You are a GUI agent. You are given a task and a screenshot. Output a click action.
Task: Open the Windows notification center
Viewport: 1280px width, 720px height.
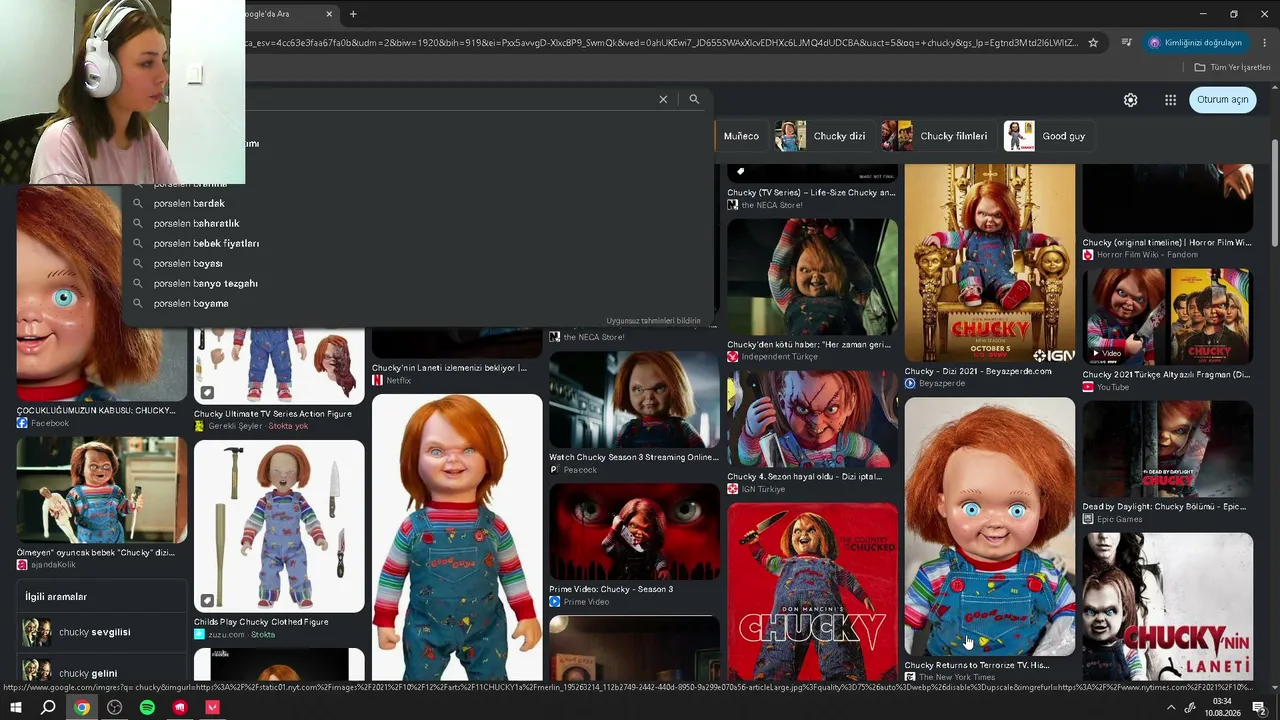(x=1259, y=708)
